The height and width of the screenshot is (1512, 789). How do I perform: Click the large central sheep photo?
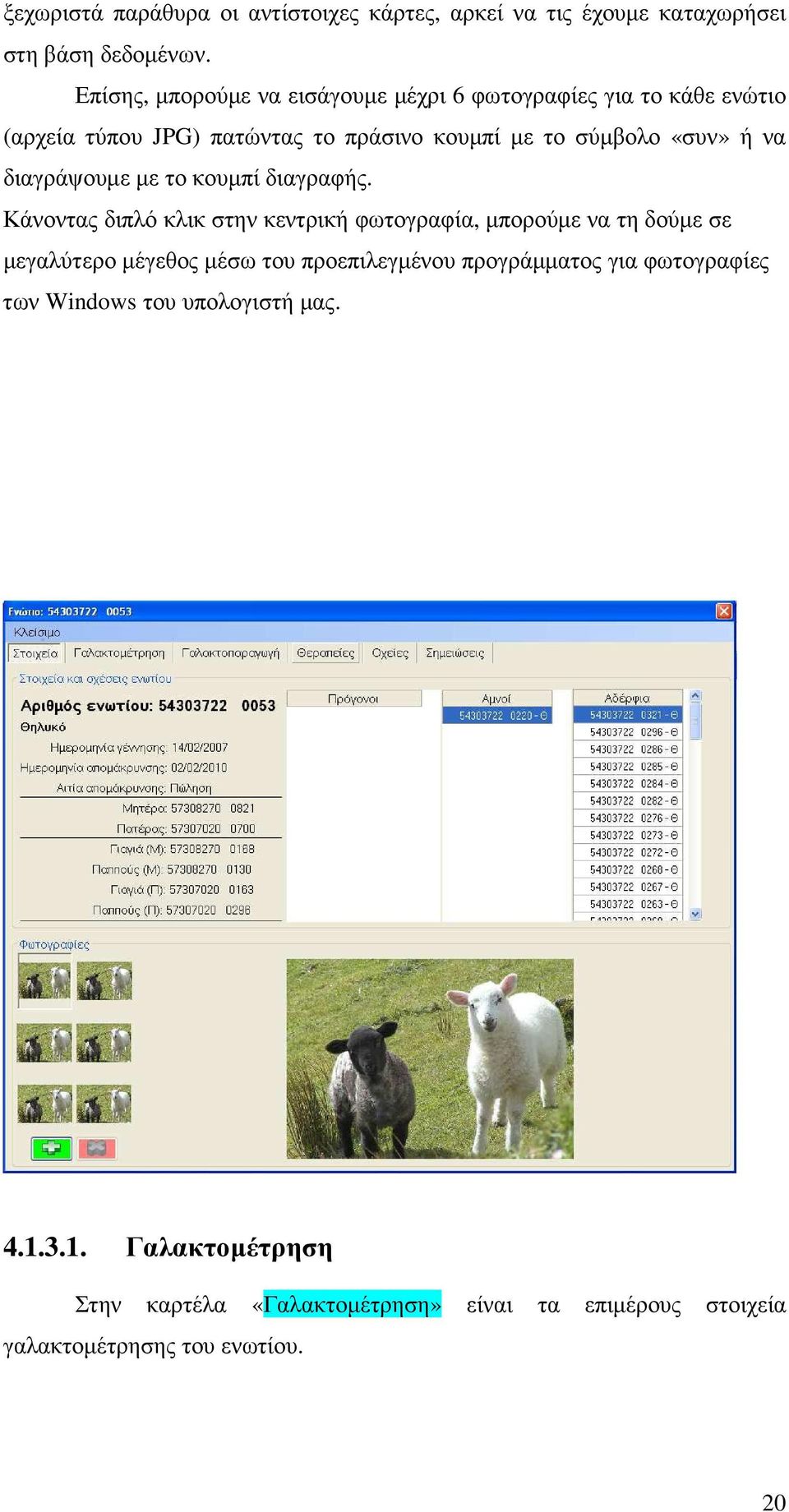click(430, 1058)
